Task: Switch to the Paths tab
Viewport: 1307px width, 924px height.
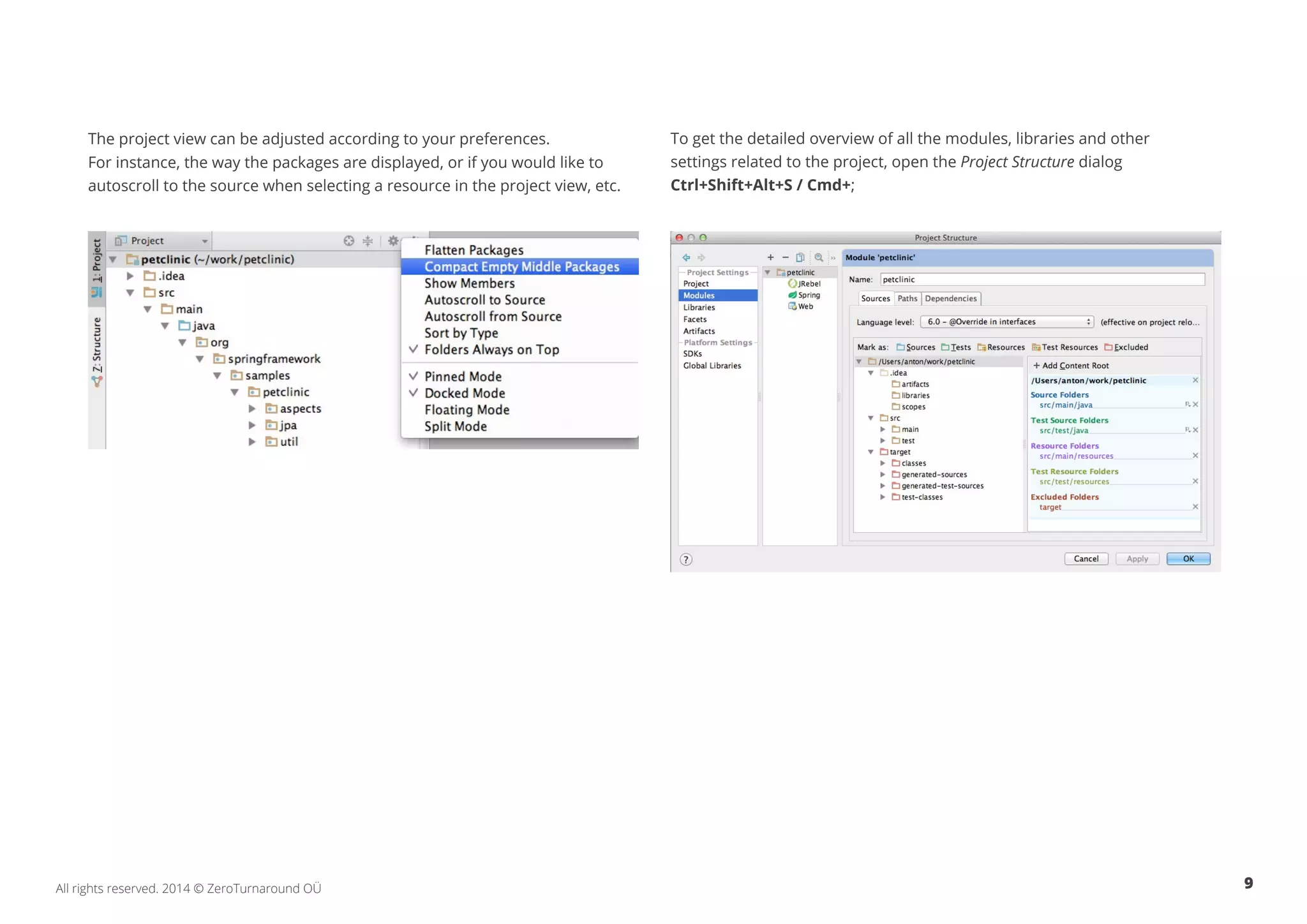Action: (907, 299)
